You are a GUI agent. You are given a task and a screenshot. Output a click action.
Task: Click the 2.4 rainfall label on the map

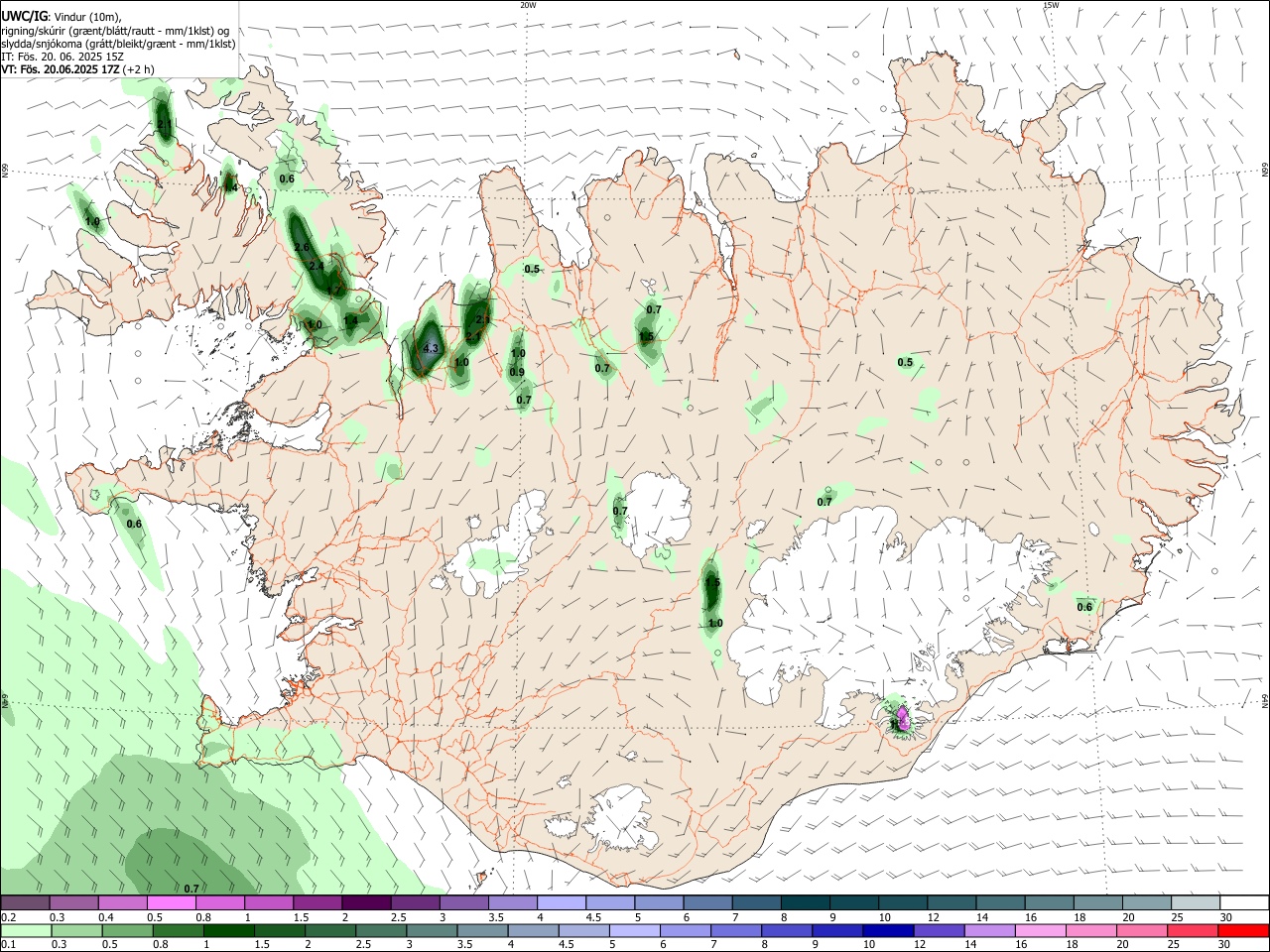pos(317,266)
